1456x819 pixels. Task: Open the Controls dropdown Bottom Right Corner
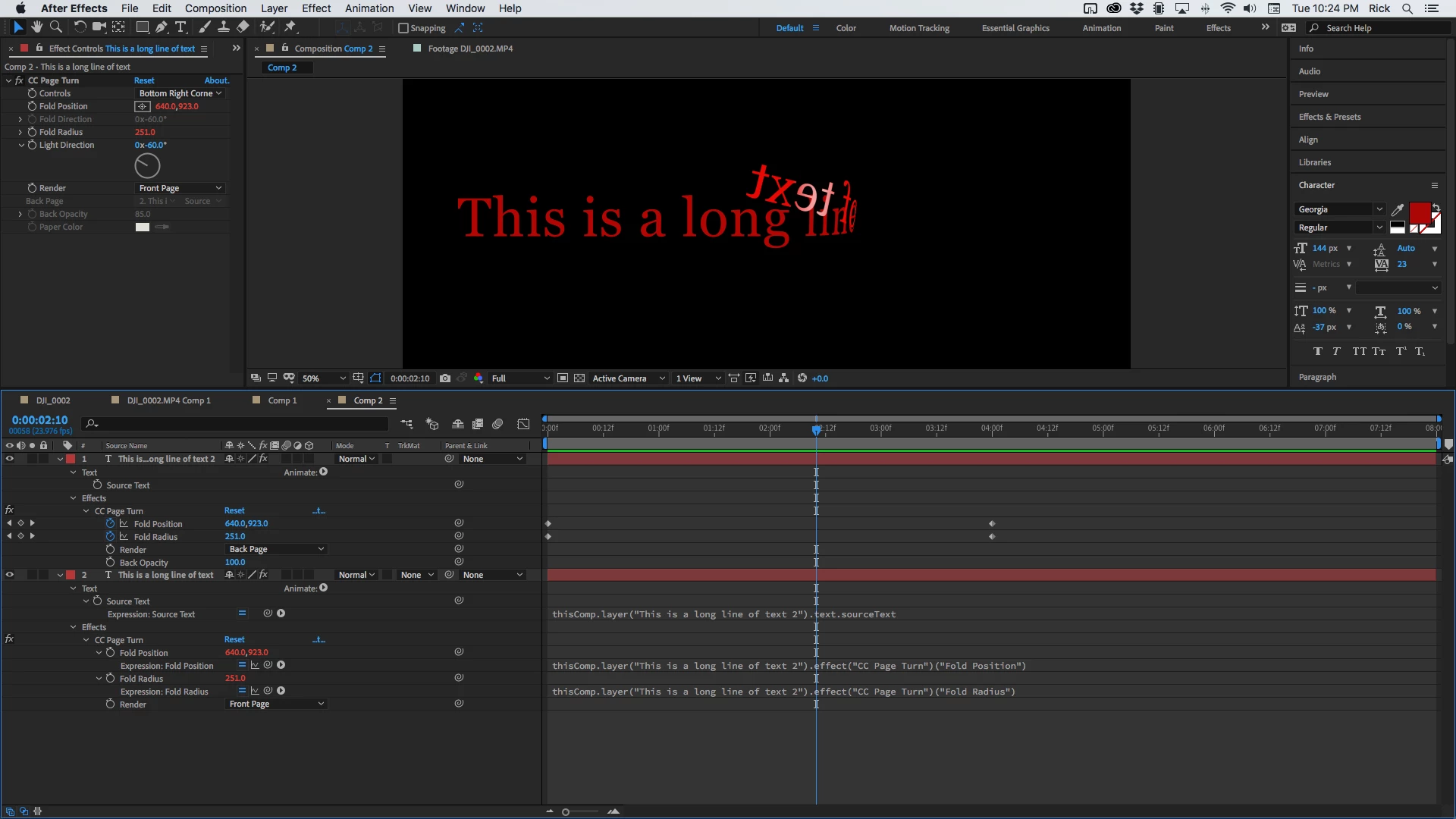click(180, 93)
